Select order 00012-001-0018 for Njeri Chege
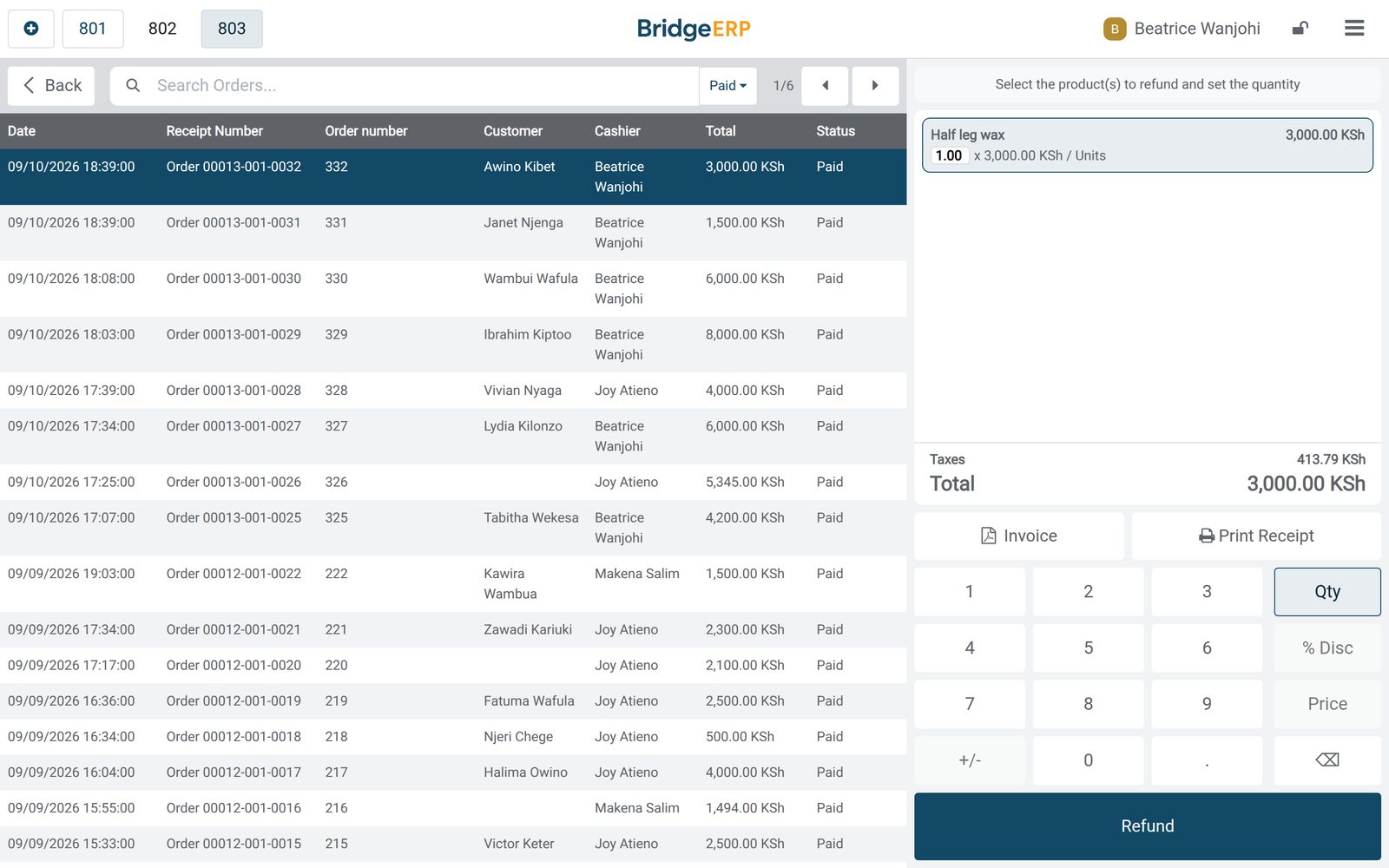The width and height of the screenshot is (1389, 868). click(453, 737)
